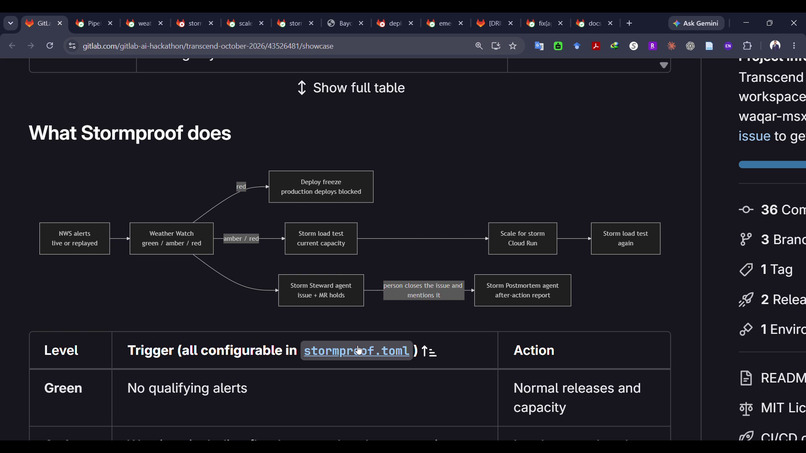Click the MIT license scales icon
The image size is (806, 453).
[746, 408]
